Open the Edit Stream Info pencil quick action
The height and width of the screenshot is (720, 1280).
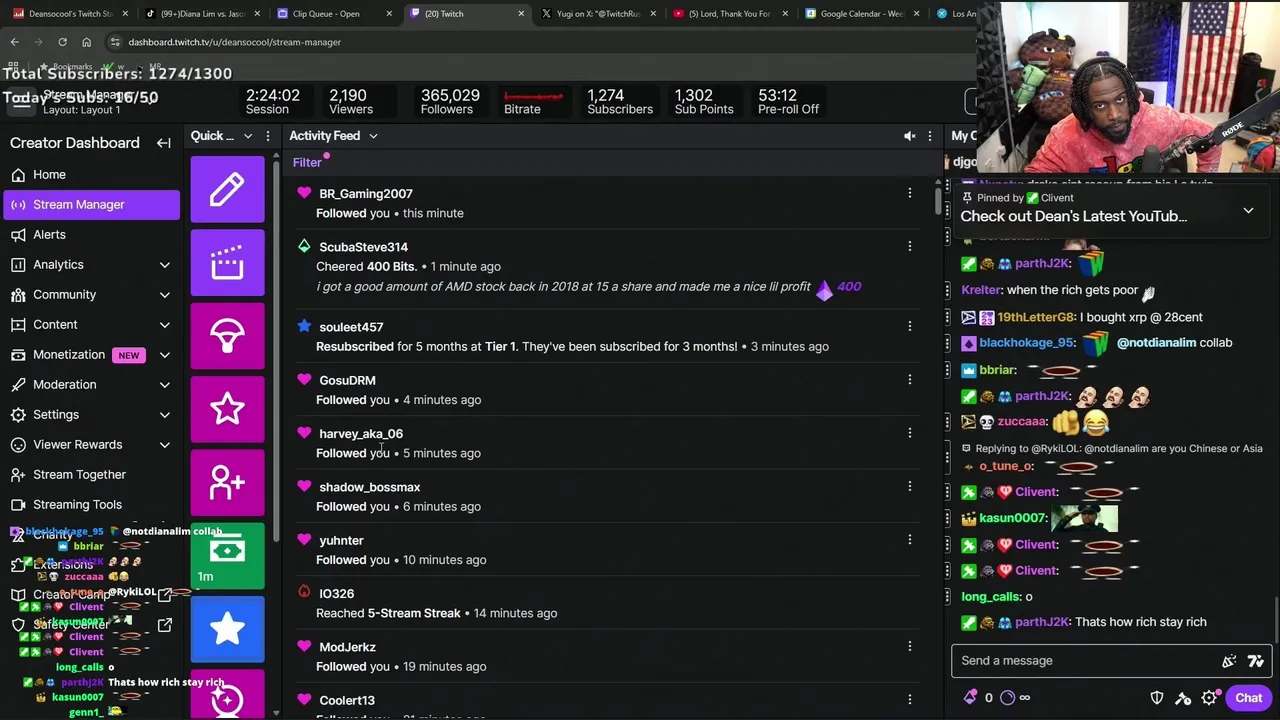227,190
